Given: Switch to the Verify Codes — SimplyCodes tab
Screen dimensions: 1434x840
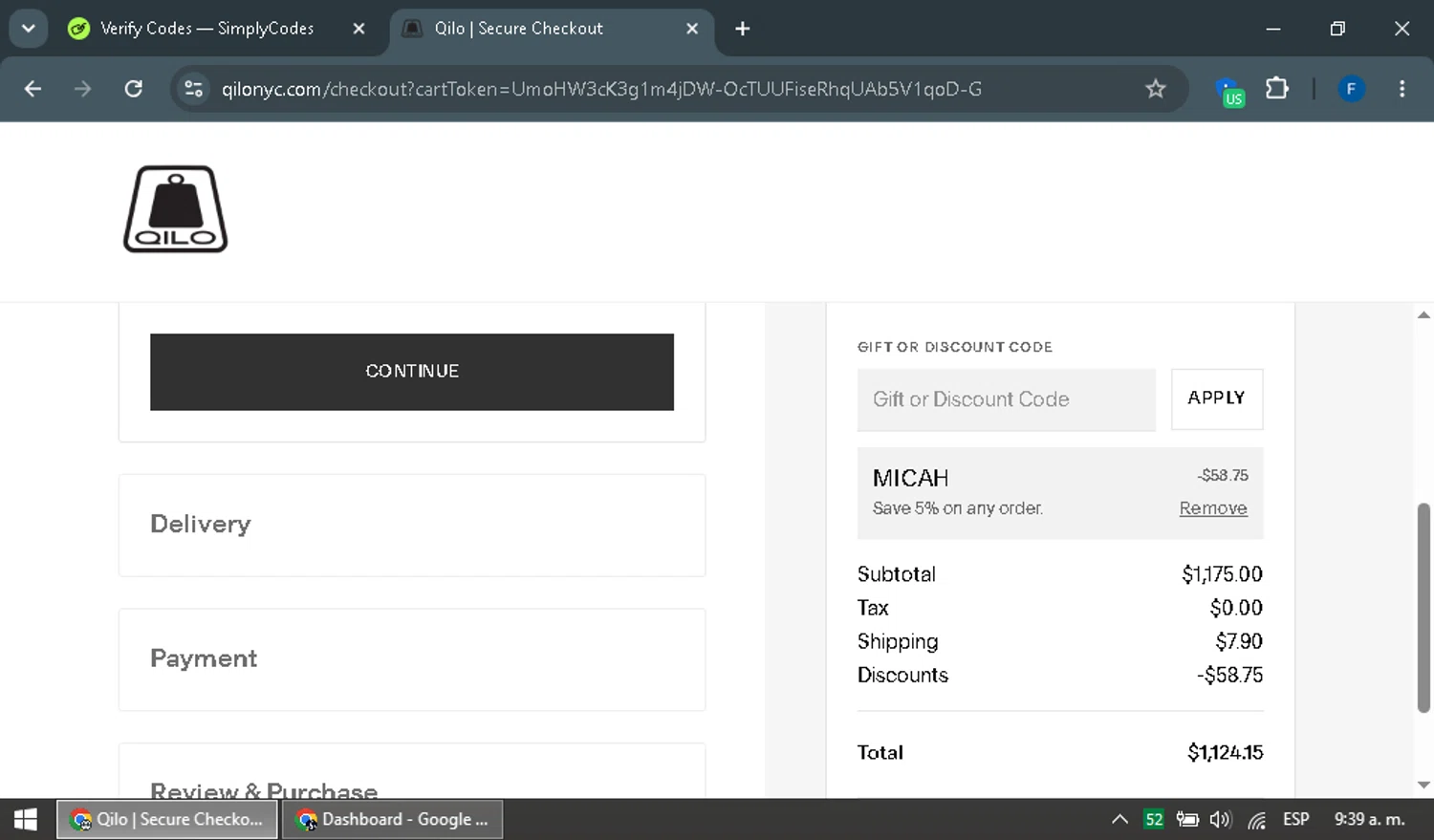Looking at the screenshot, I should (x=207, y=29).
